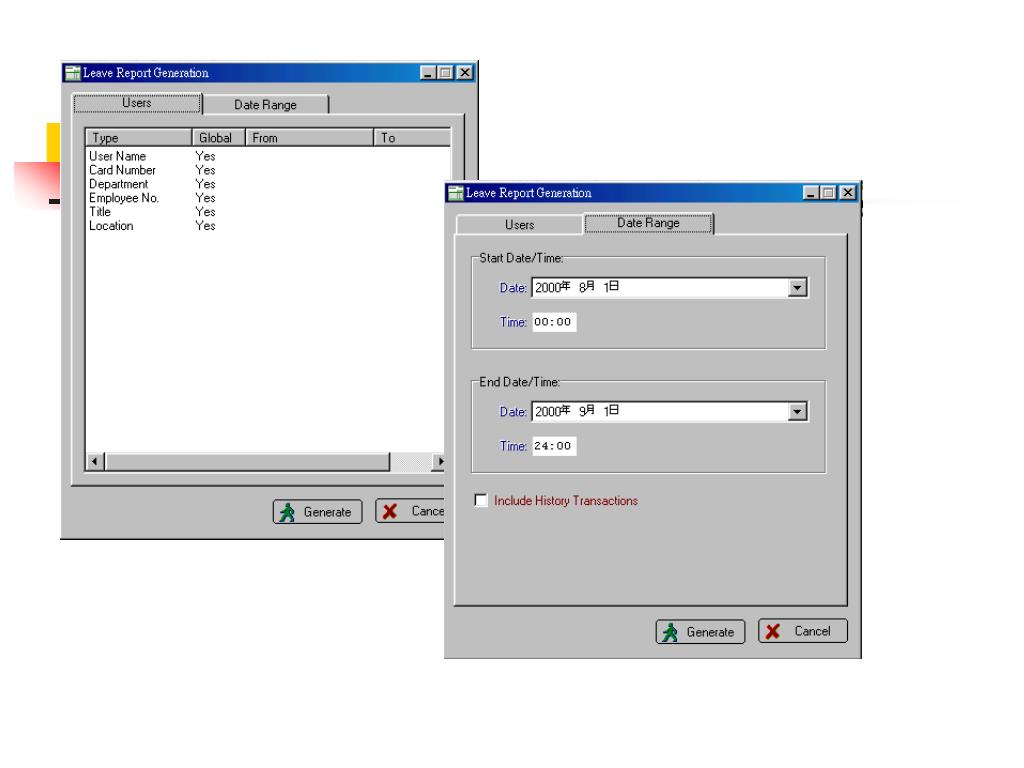Select the Employee No. row in the list

click(x=268, y=198)
